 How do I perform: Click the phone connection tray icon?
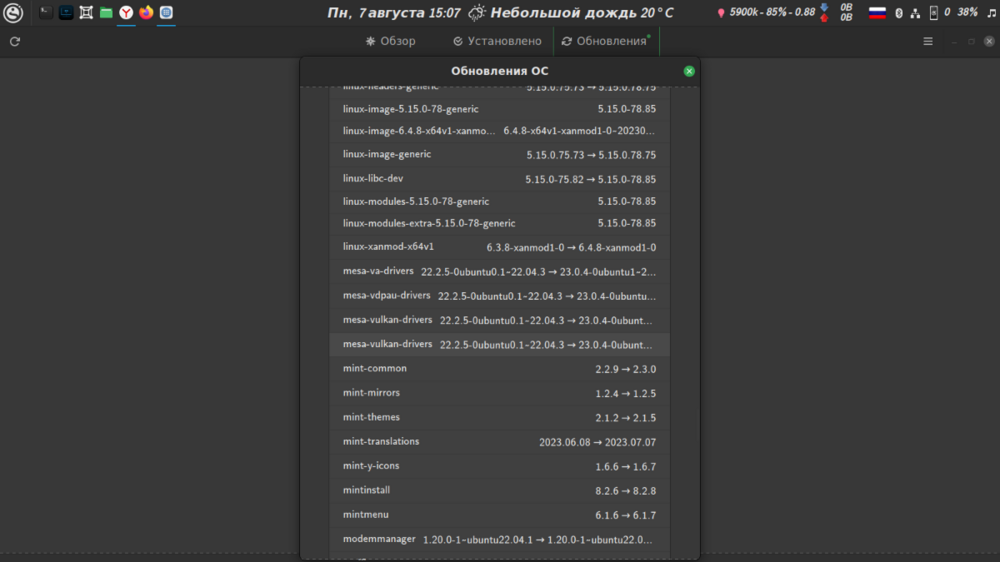934,13
